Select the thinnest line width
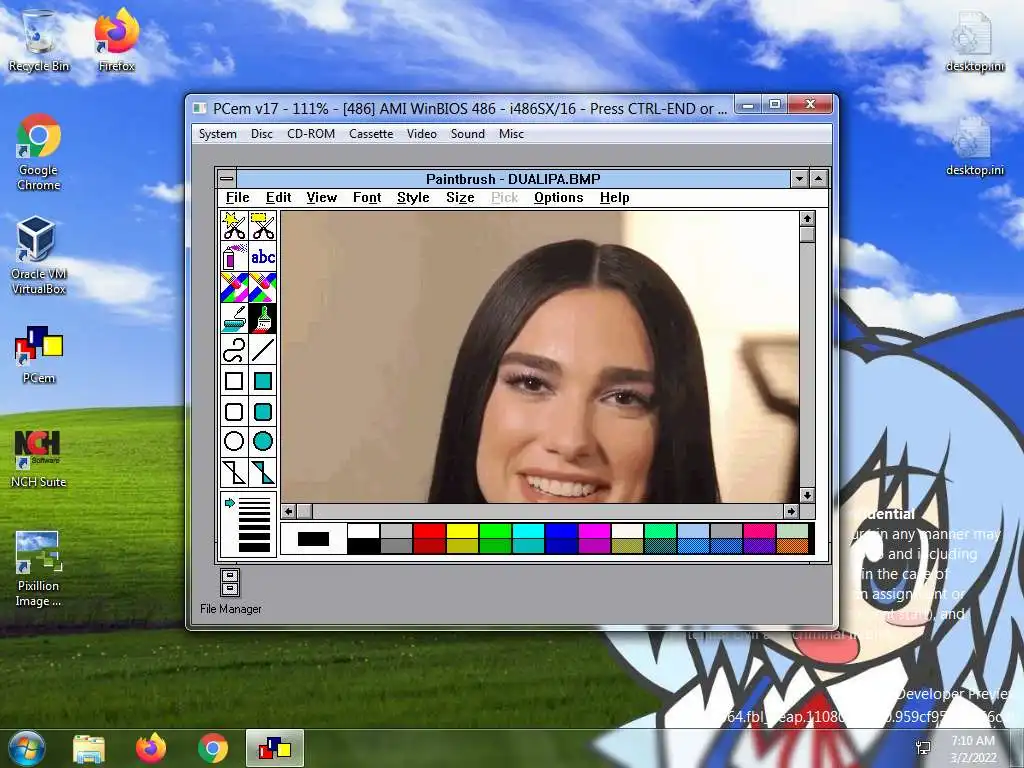Viewport: 1024px width, 768px height. coord(255,500)
